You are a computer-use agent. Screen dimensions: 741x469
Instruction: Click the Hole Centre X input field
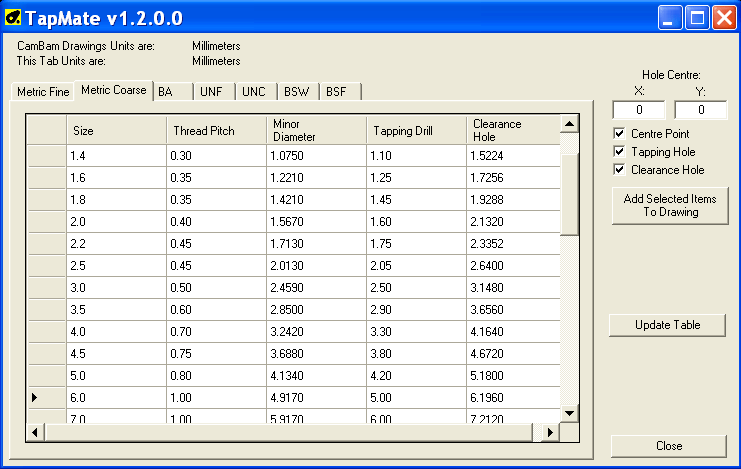(x=639, y=110)
